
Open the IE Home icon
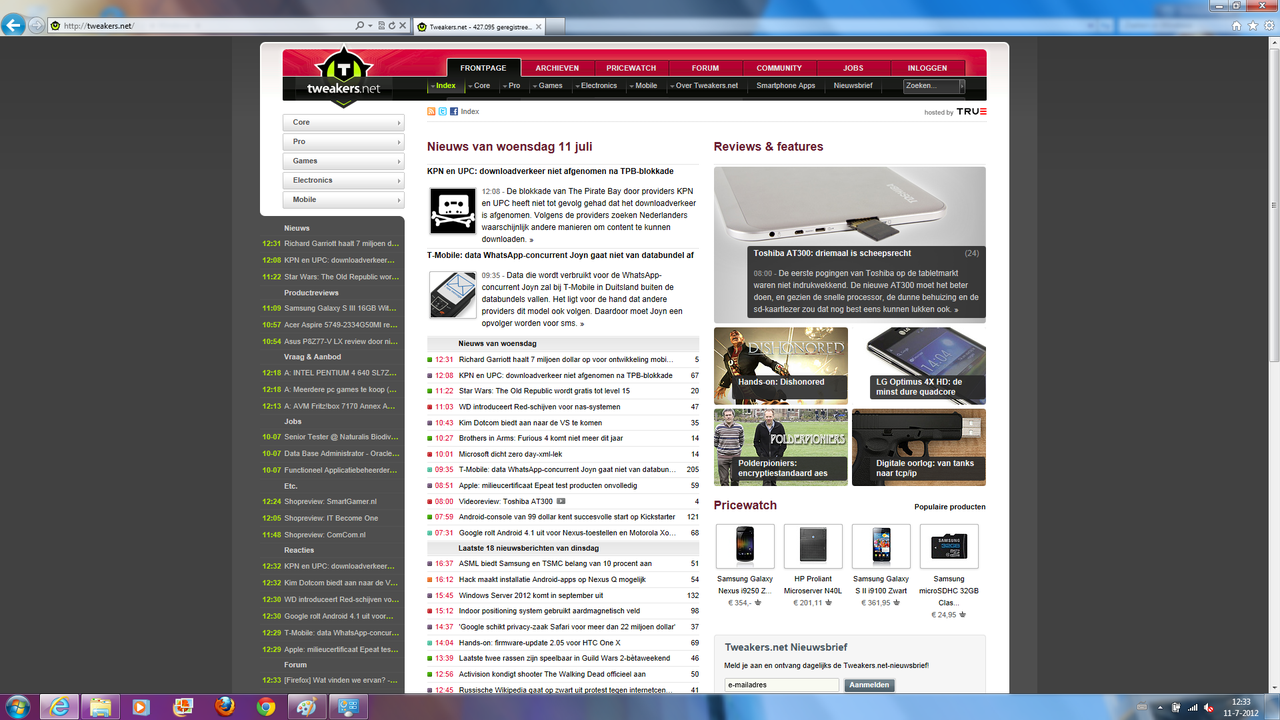click(x=1236, y=26)
